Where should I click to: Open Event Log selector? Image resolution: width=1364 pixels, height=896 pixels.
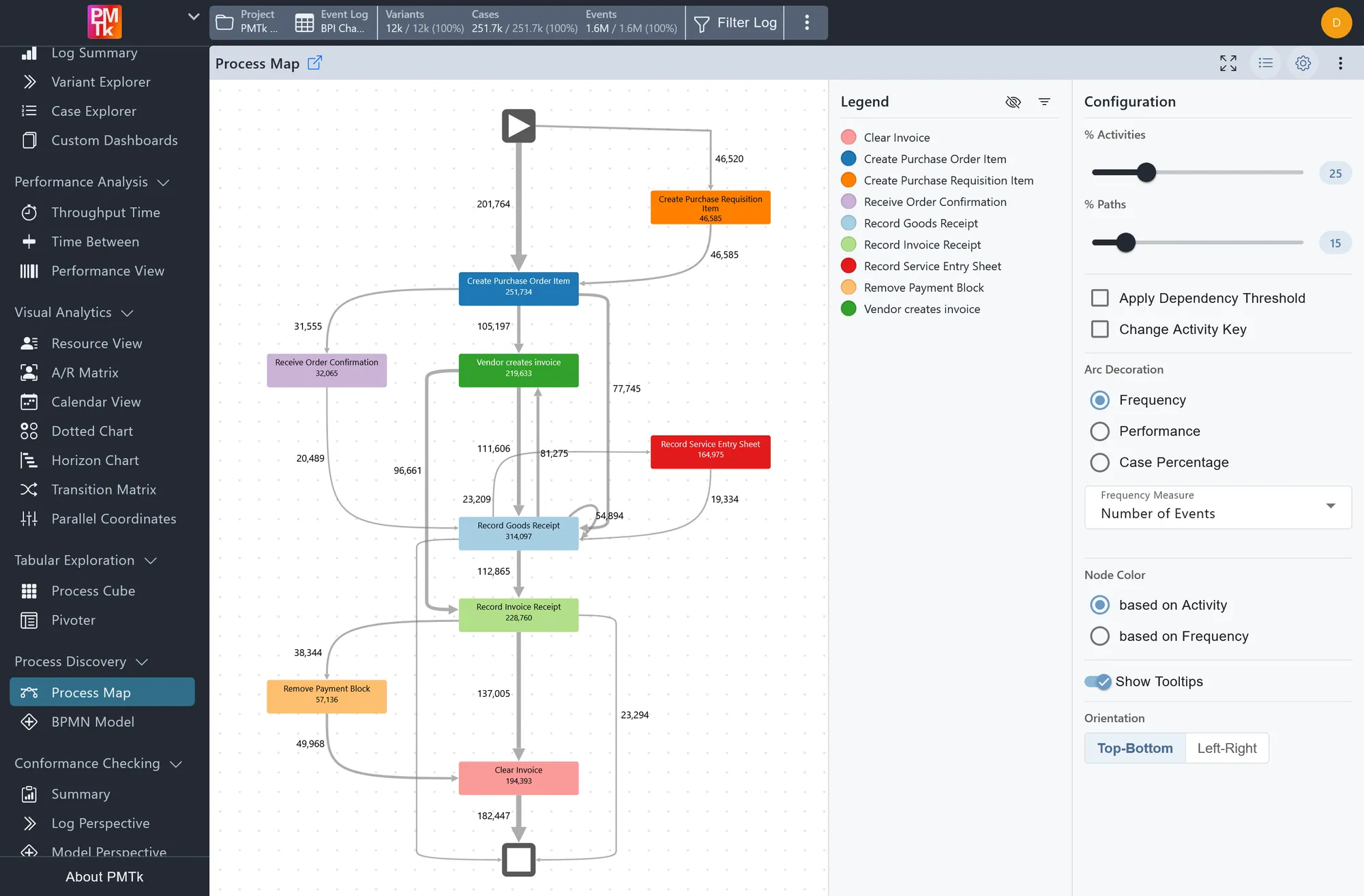click(x=333, y=23)
